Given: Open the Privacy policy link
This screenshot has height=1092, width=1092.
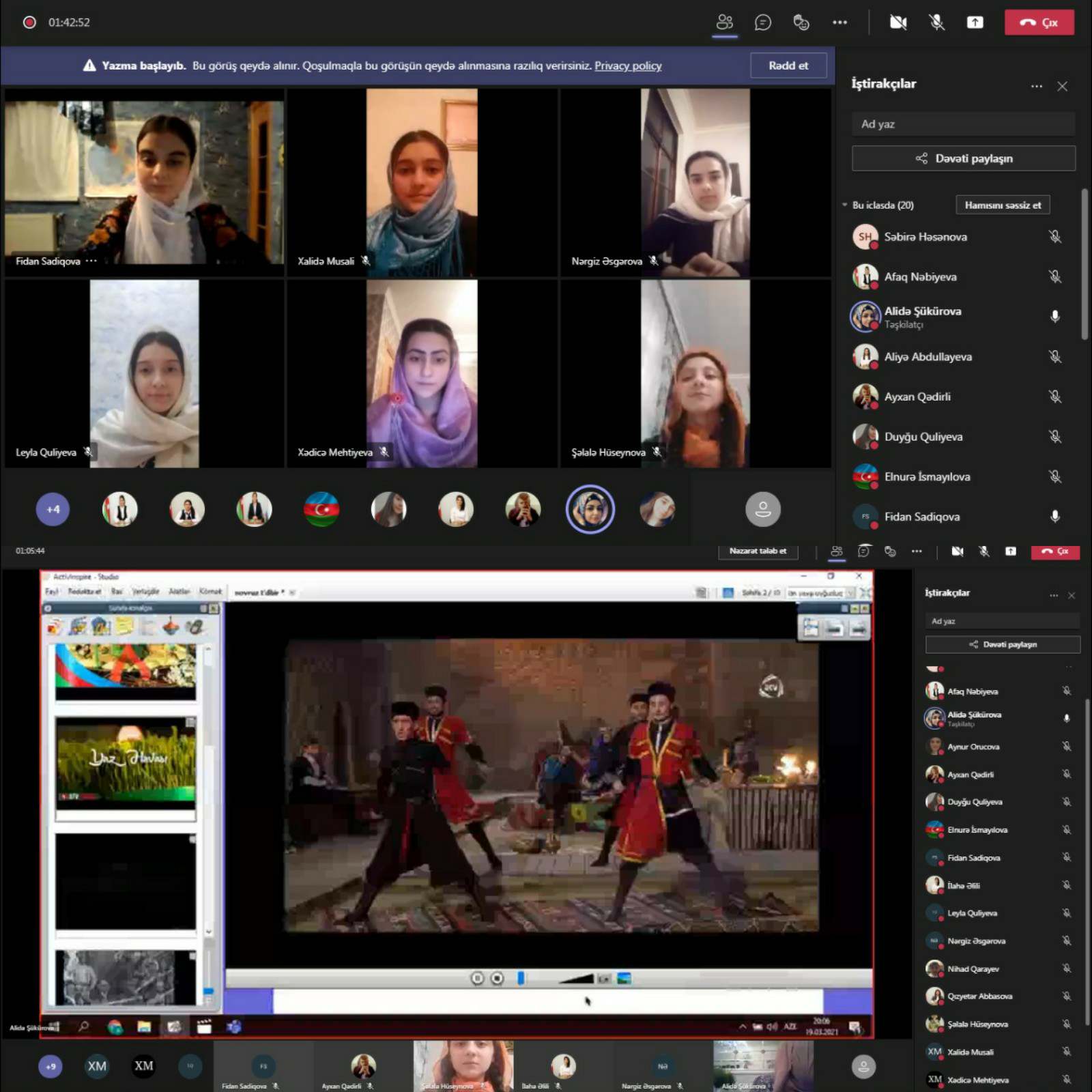Looking at the screenshot, I should [628, 66].
